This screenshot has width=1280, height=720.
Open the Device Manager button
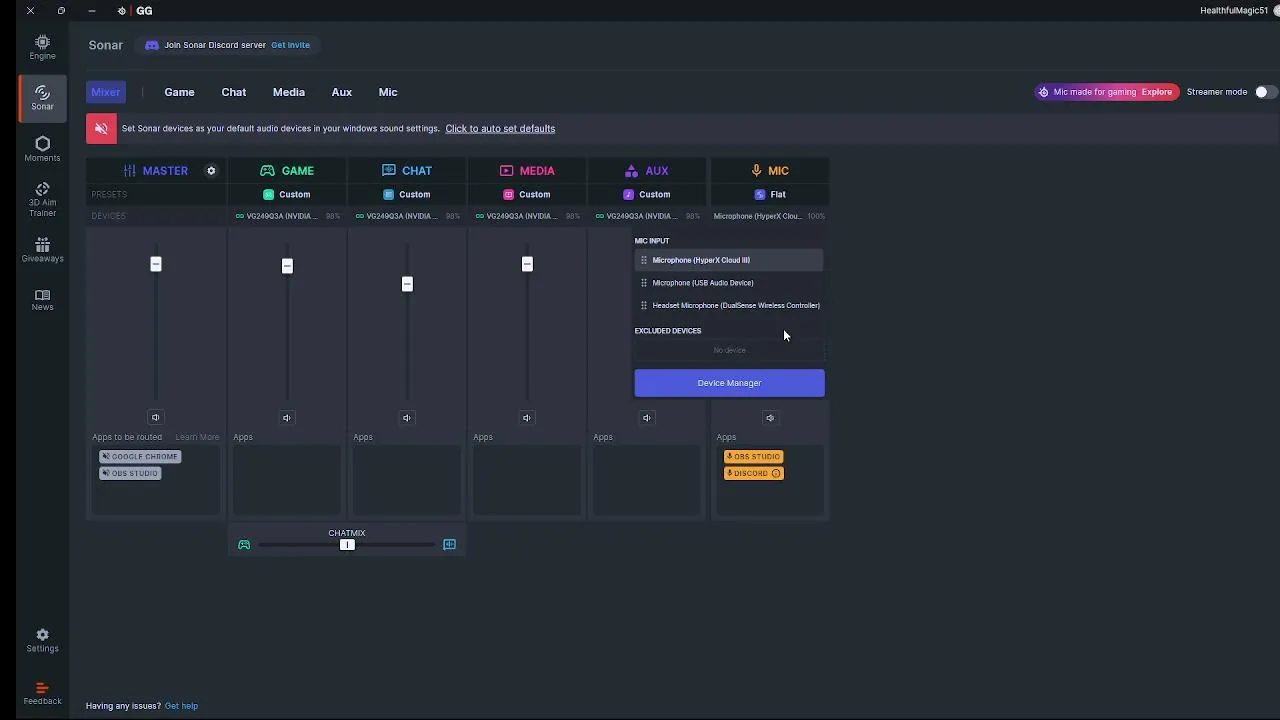(x=729, y=383)
